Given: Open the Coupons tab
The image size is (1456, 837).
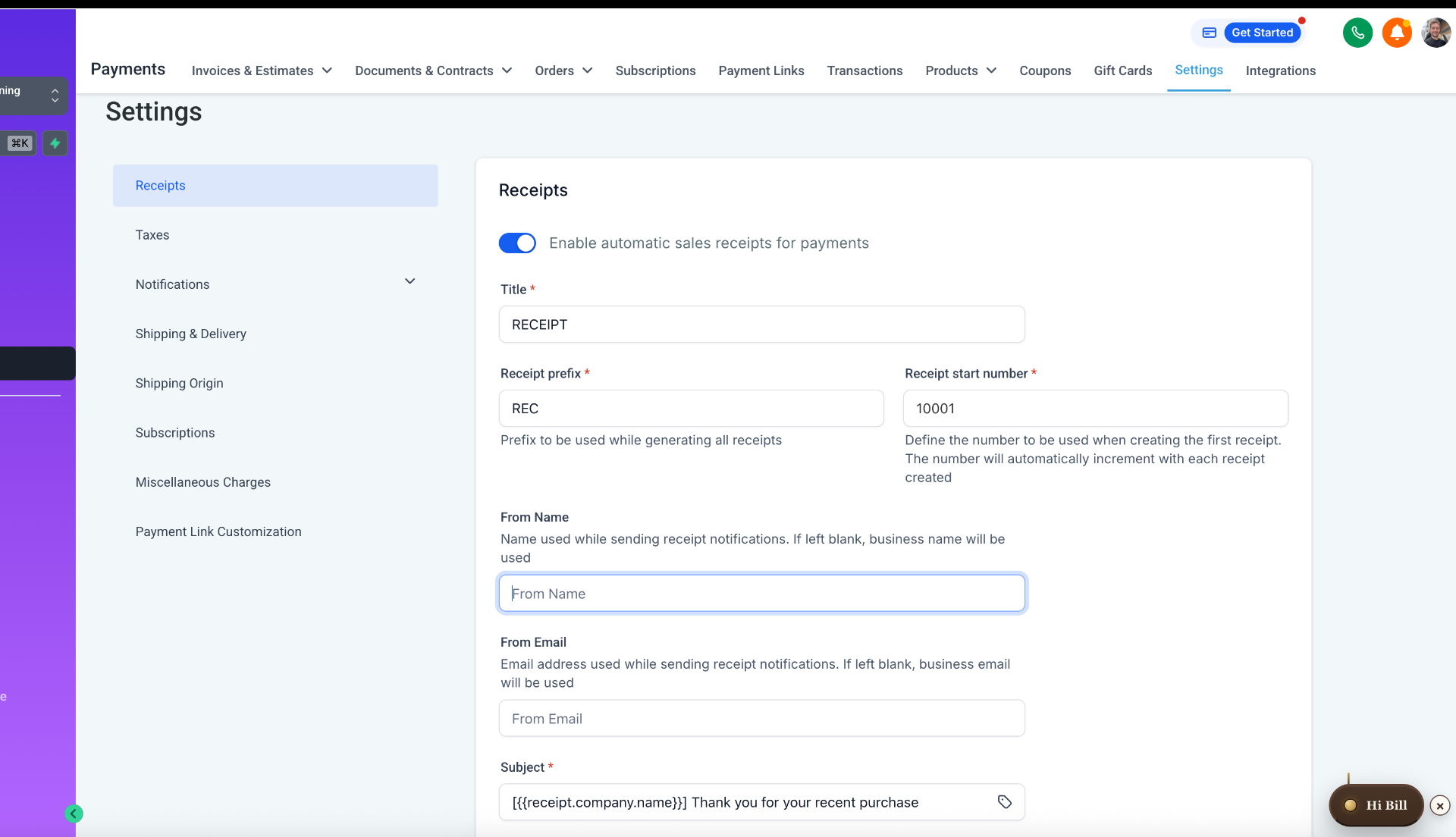Looking at the screenshot, I should pos(1045,71).
